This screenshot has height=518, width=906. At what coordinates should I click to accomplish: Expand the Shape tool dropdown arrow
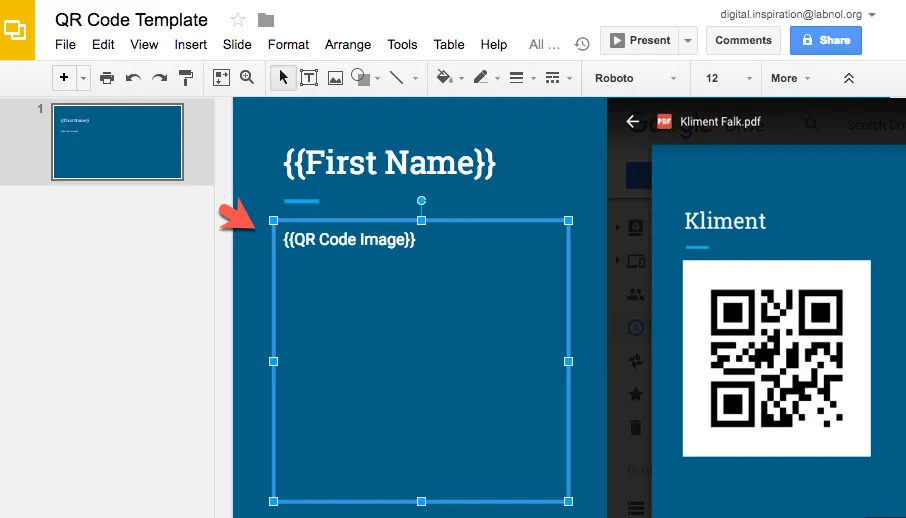[x=377, y=78]
